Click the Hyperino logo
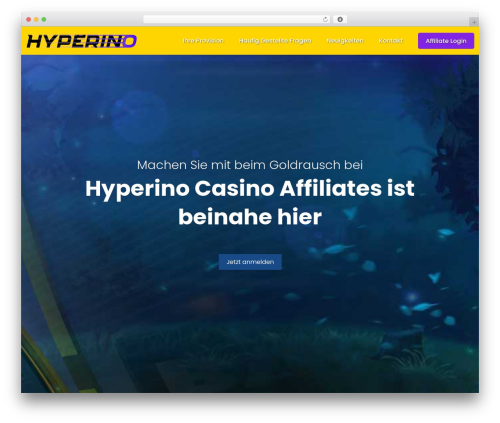The width and height of the screenshot is (500, 423). pos(82,41)
